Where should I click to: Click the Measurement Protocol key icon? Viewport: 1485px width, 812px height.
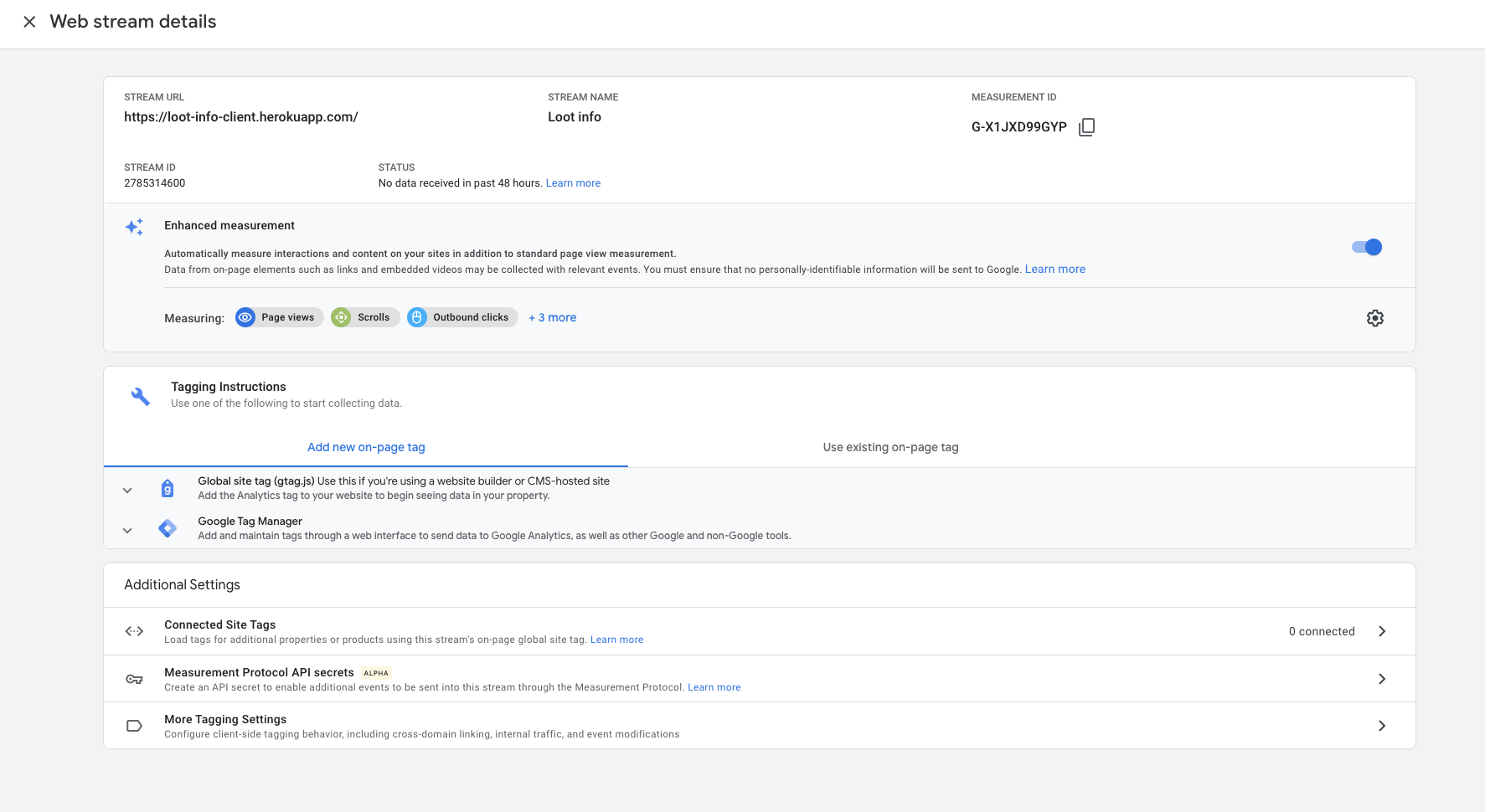[134, 679]
